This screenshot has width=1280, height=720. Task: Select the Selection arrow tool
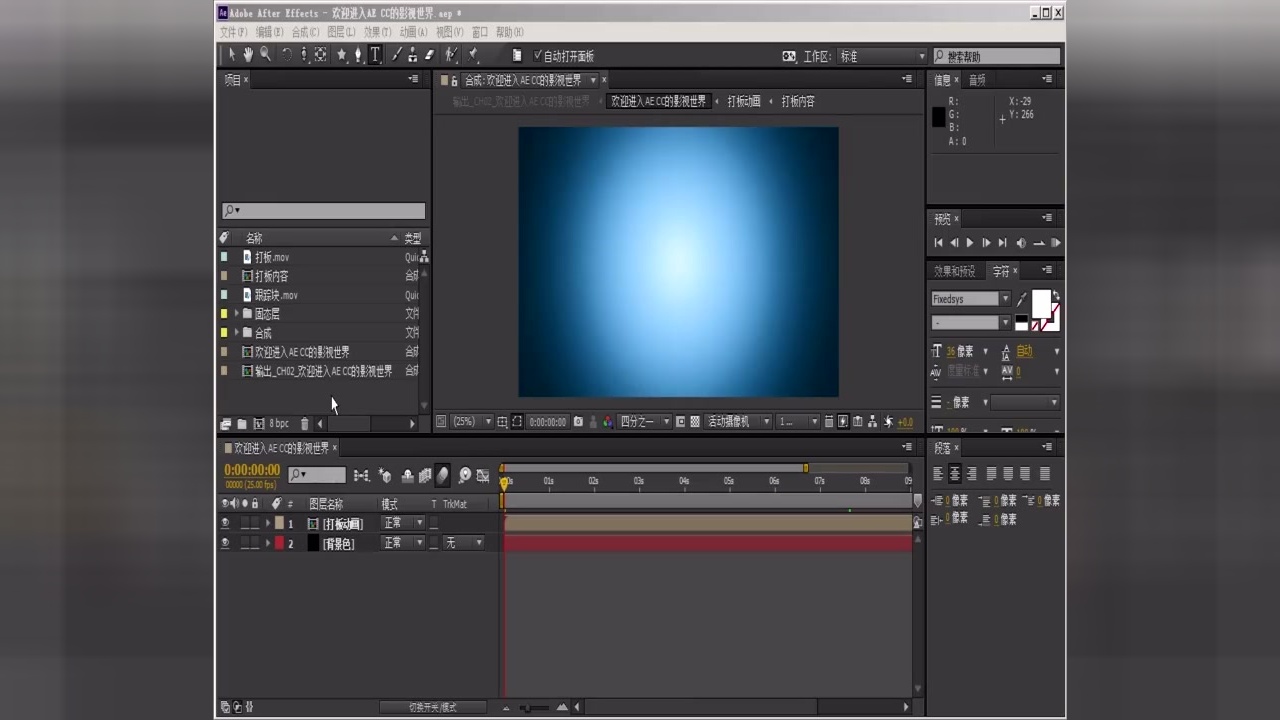click(x=232, y=55)
